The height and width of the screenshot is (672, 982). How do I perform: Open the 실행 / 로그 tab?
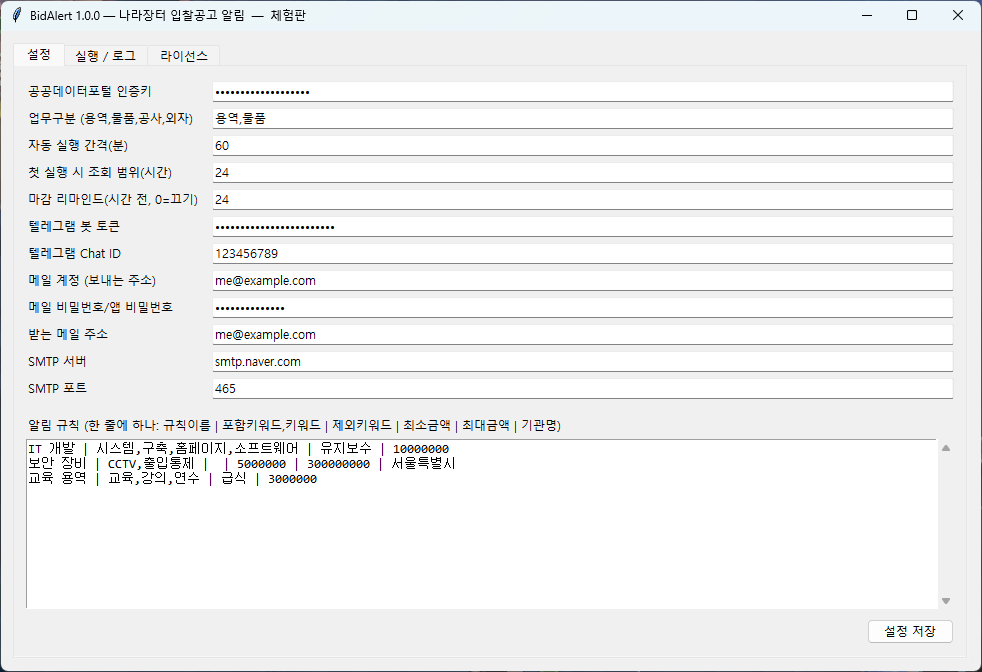point(105,56)
